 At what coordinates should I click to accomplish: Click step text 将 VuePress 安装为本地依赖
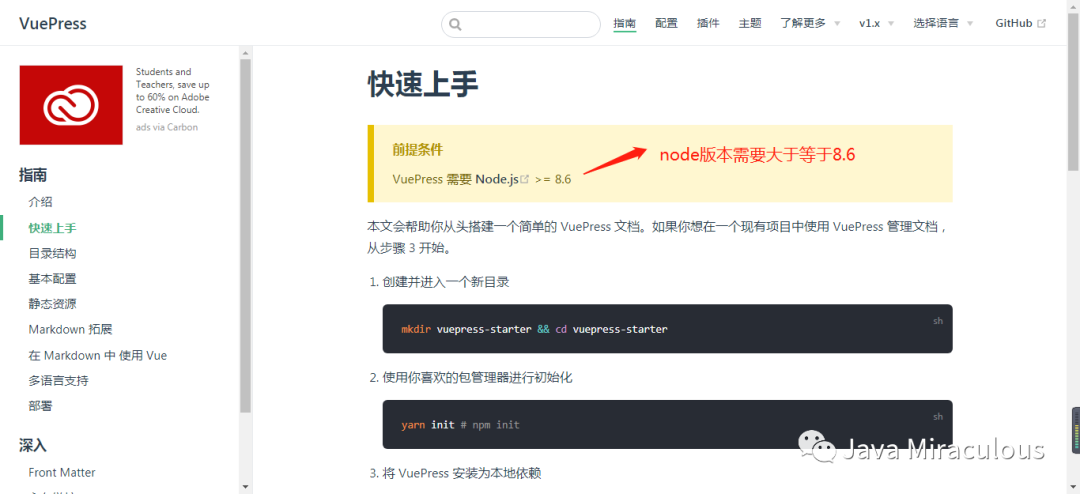(461, 473)
